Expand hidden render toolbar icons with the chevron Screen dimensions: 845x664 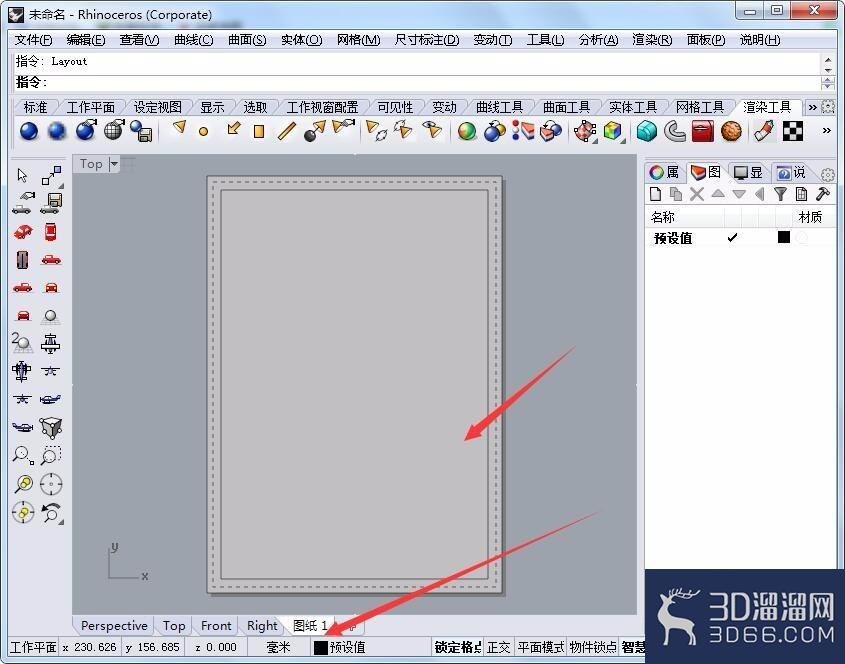coord(826,130)
